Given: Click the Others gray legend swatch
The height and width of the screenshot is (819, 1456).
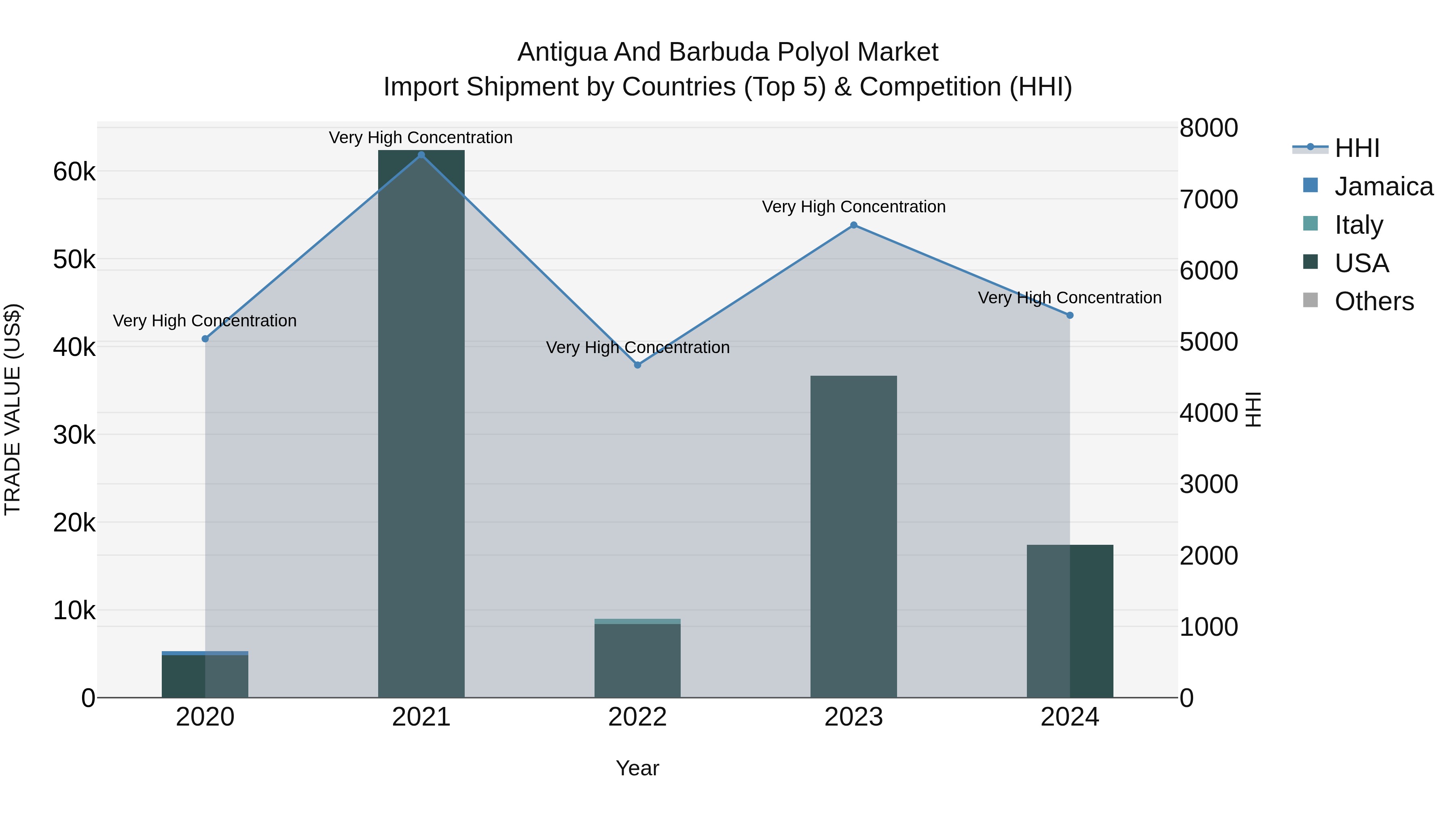Looking at the screenshot, I should [x=1310, y=300].
